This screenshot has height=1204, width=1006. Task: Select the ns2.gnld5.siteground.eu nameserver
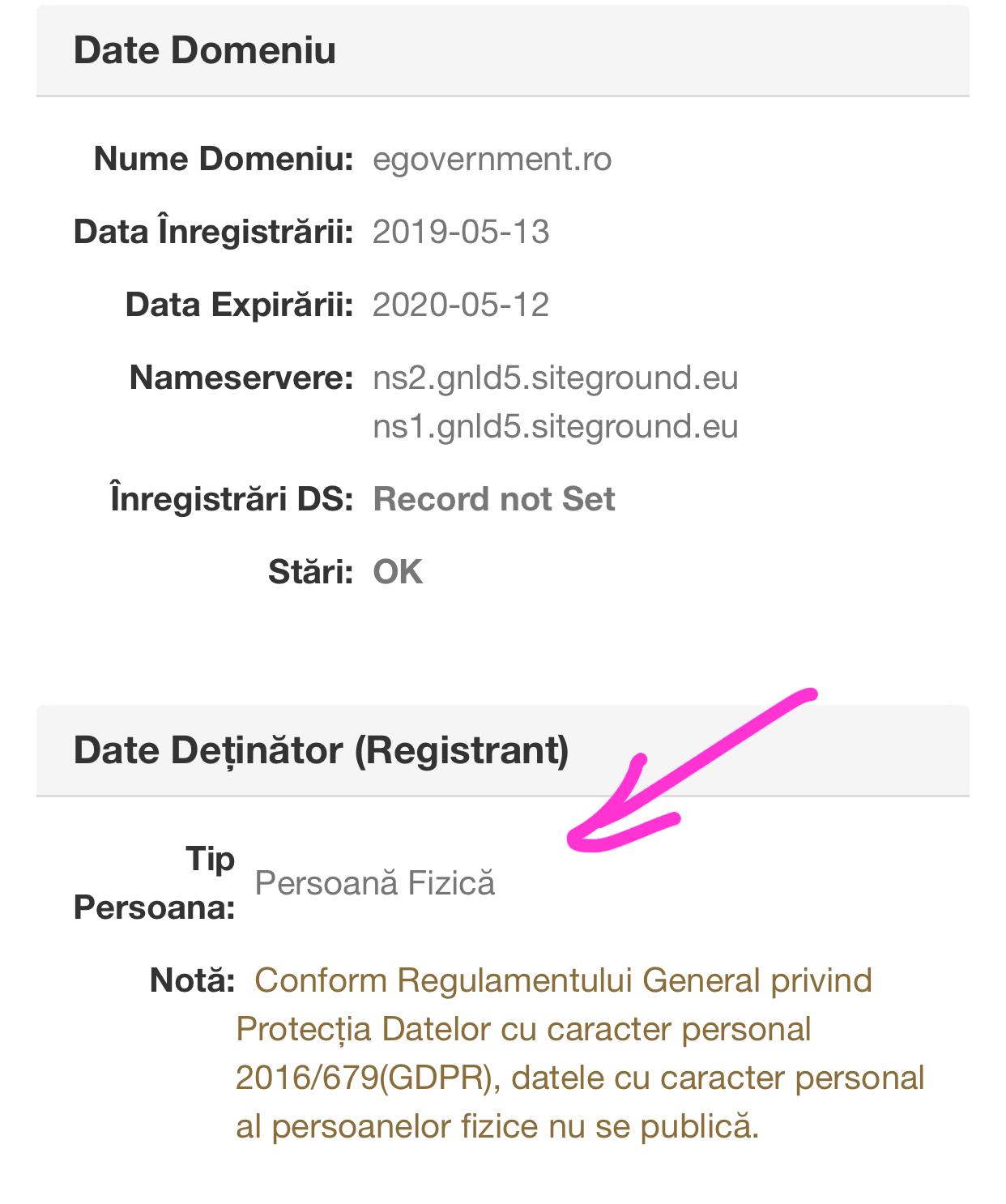click(555, 378)
